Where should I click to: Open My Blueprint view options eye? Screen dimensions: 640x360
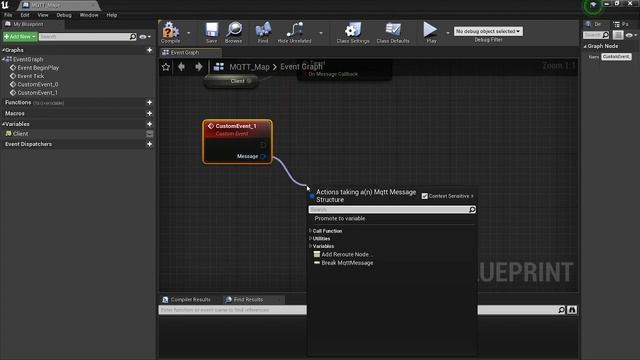(144, 37)
